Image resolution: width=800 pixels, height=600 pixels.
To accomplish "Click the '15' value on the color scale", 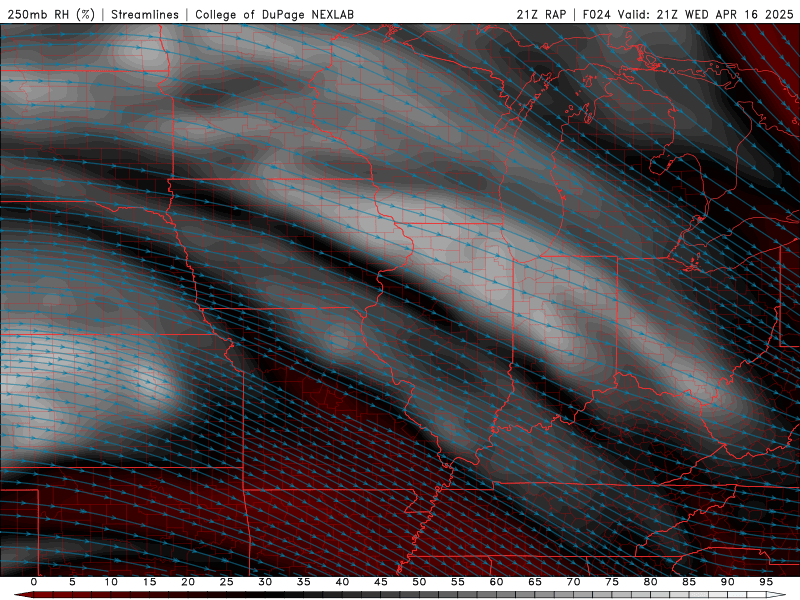I will click(x=149, y=582).
